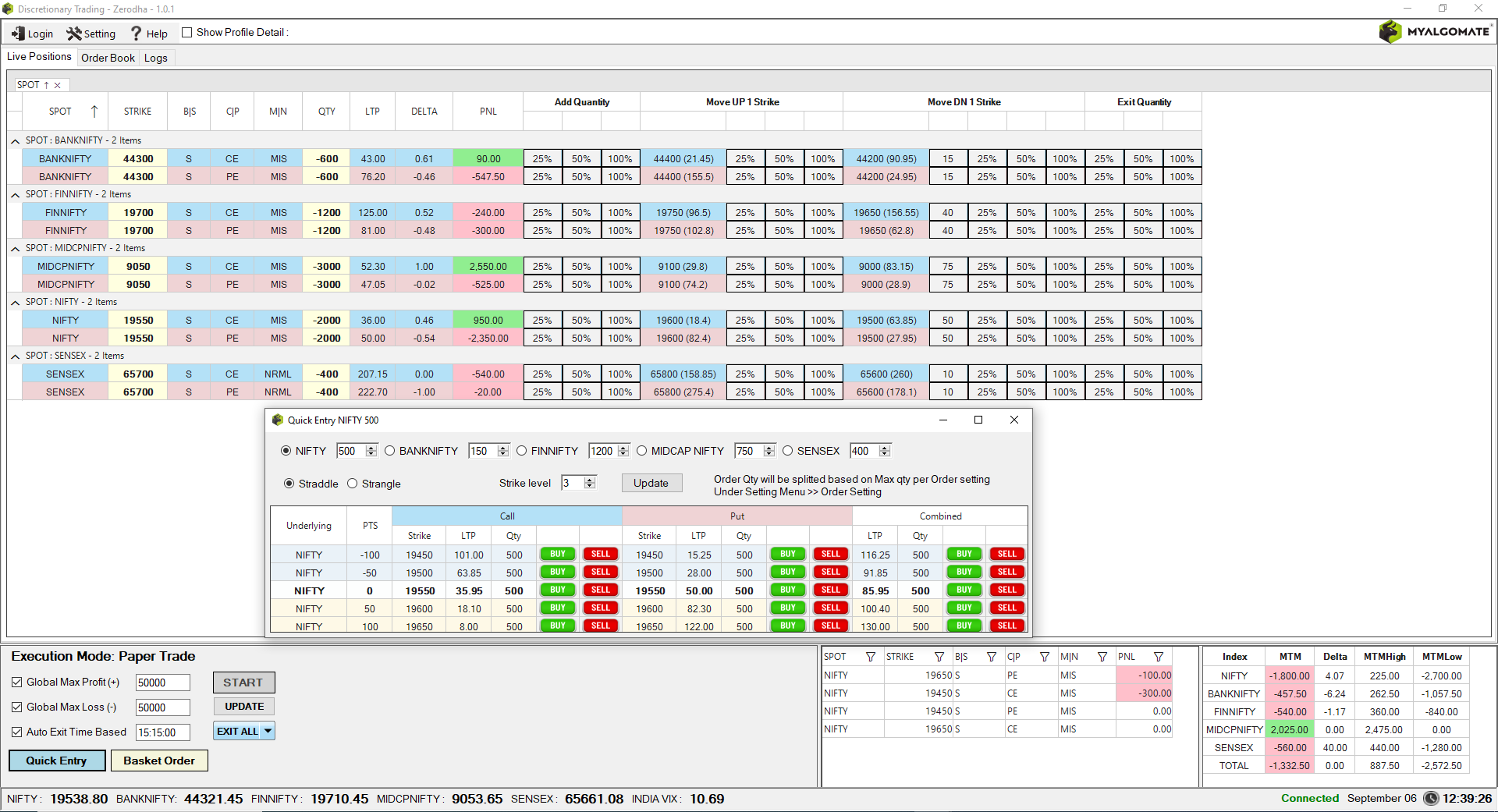The image size is (1498, 812).
Task: Click the MYALGOMATE logo
Action: [1434, 32]
